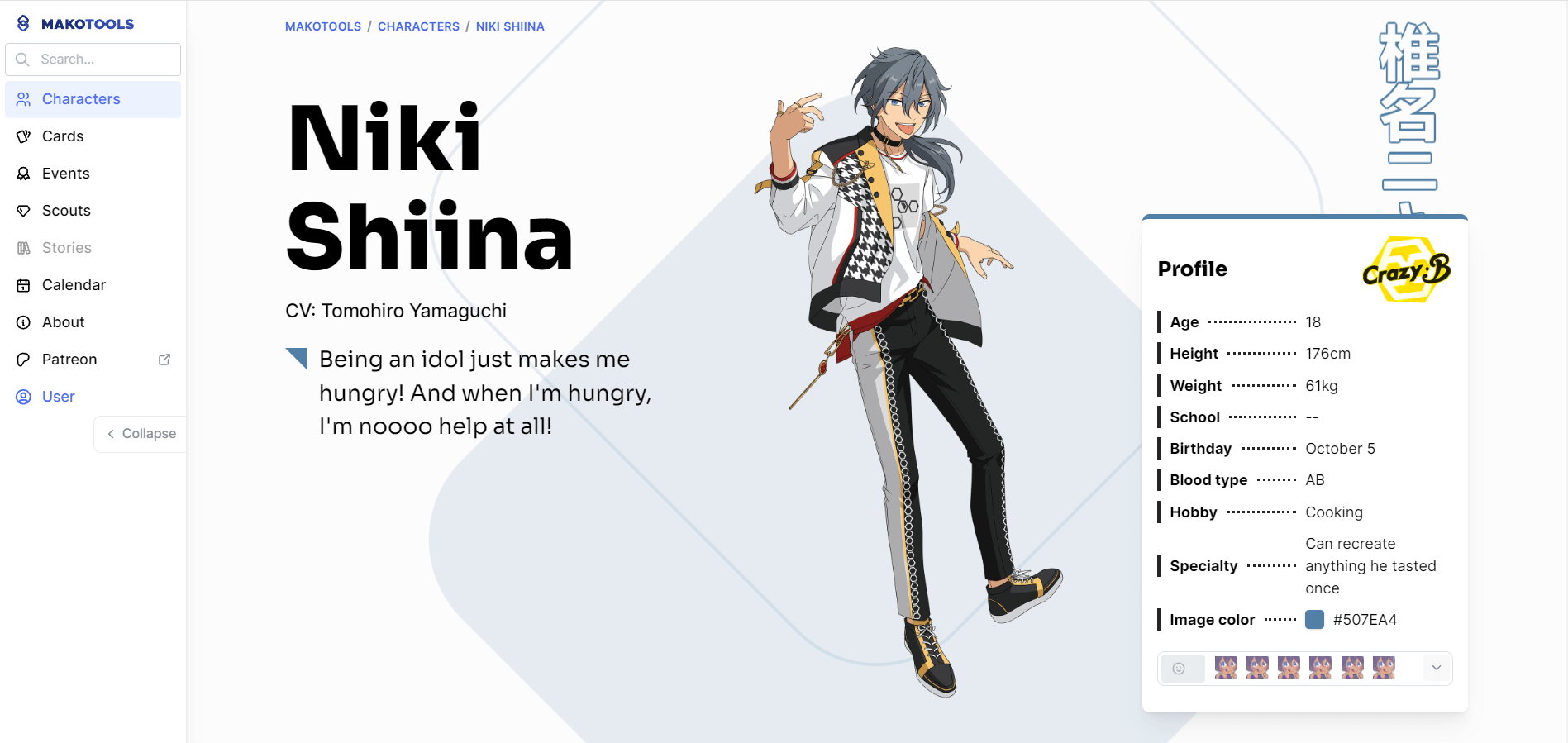Go to CHARACTERS breadcrumb link
This screenshot has height=743, width=1568.
418,26
